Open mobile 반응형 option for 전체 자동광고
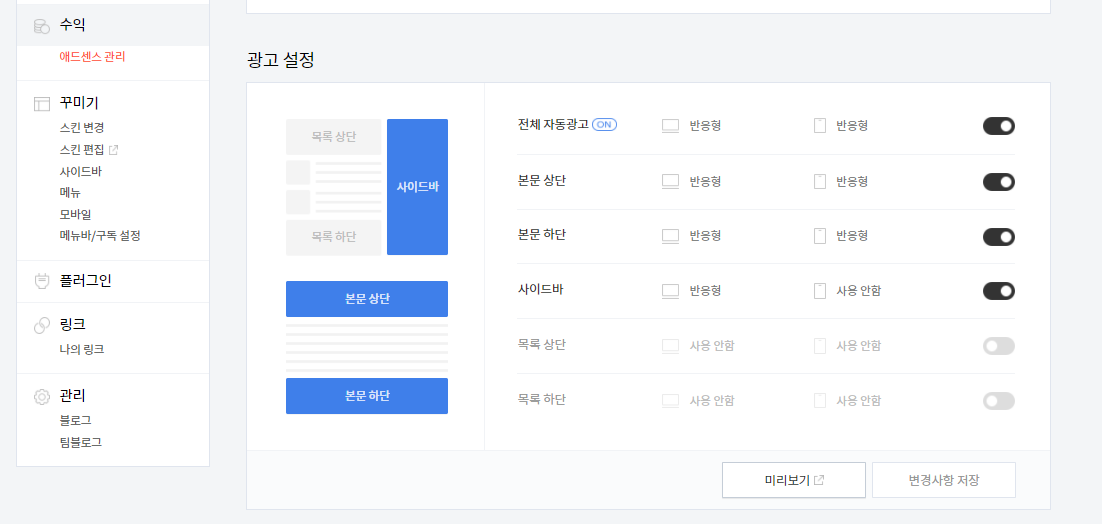1102x524 pixels. click(x=852, y=126)
